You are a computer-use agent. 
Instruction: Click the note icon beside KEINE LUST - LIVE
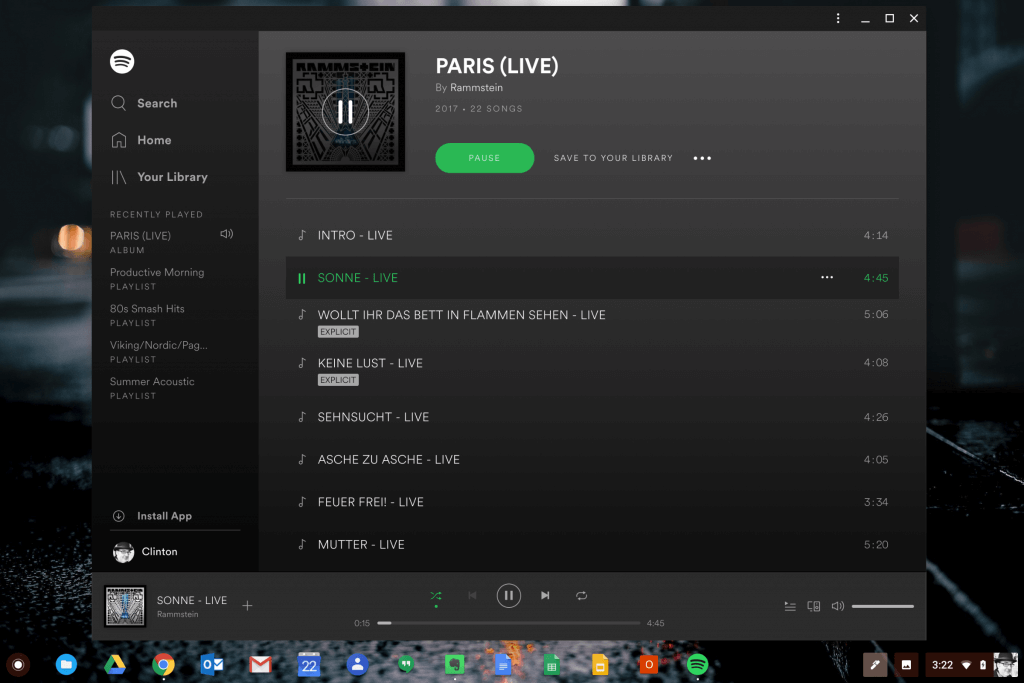point(302,362)
